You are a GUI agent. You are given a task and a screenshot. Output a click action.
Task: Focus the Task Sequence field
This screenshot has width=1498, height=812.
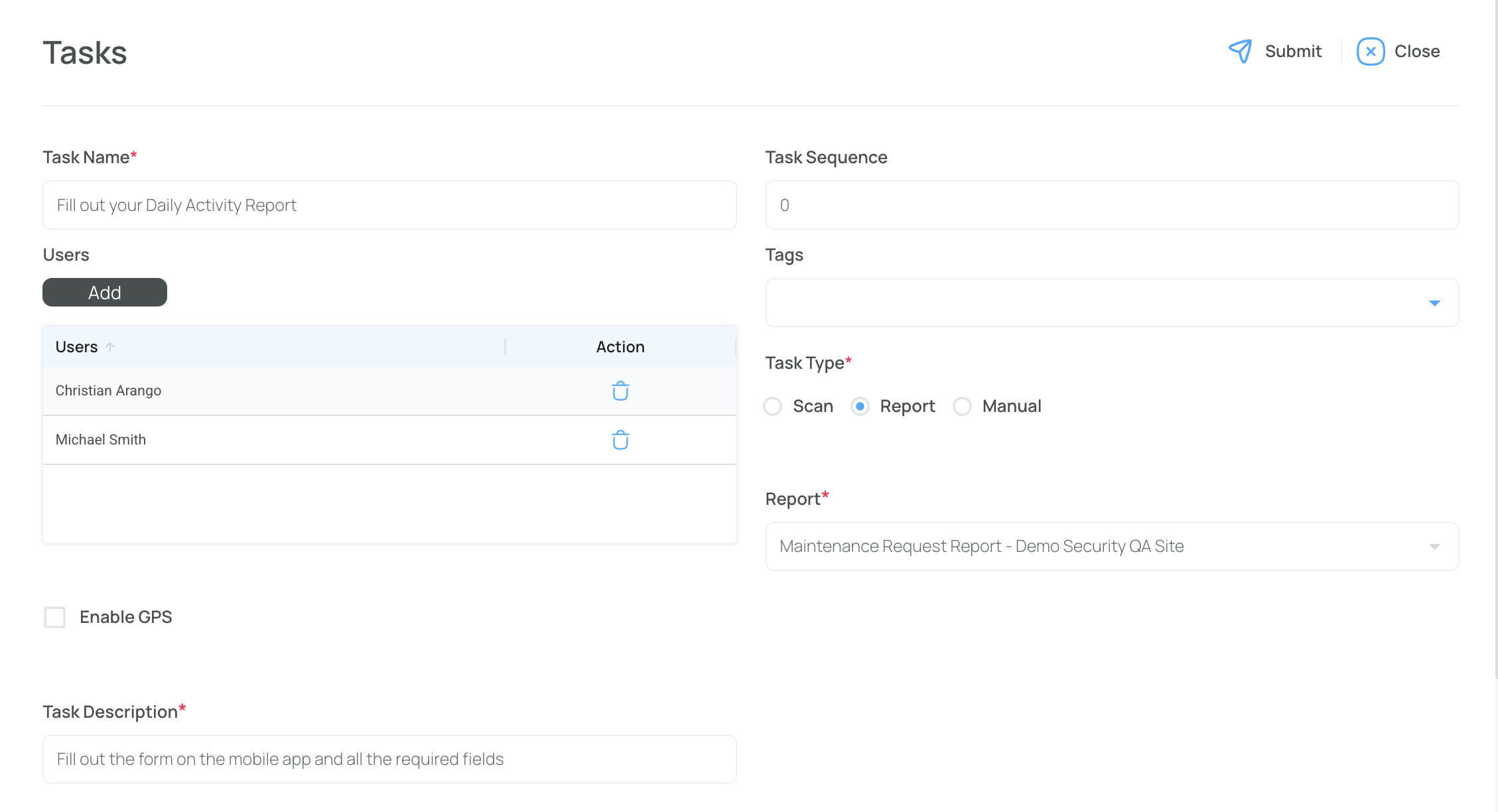click(x=1112, y=205)
